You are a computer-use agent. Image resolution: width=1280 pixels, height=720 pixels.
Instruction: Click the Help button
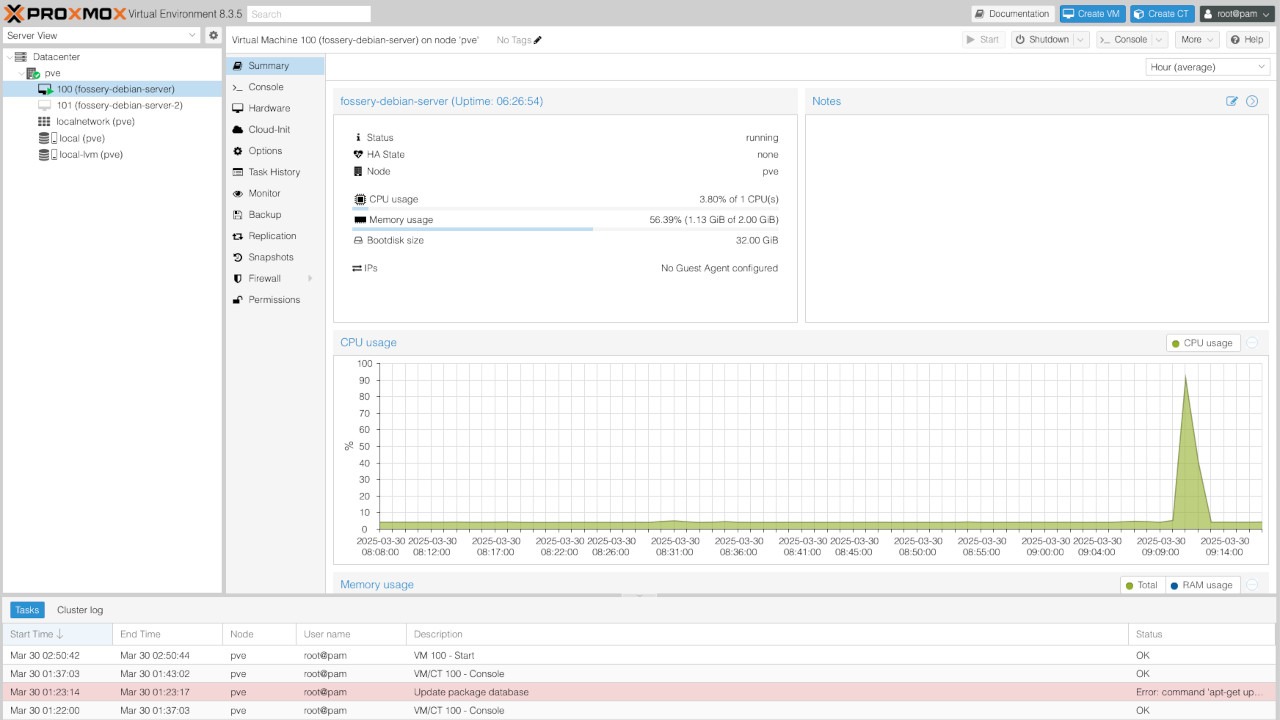coord(1247,40)
